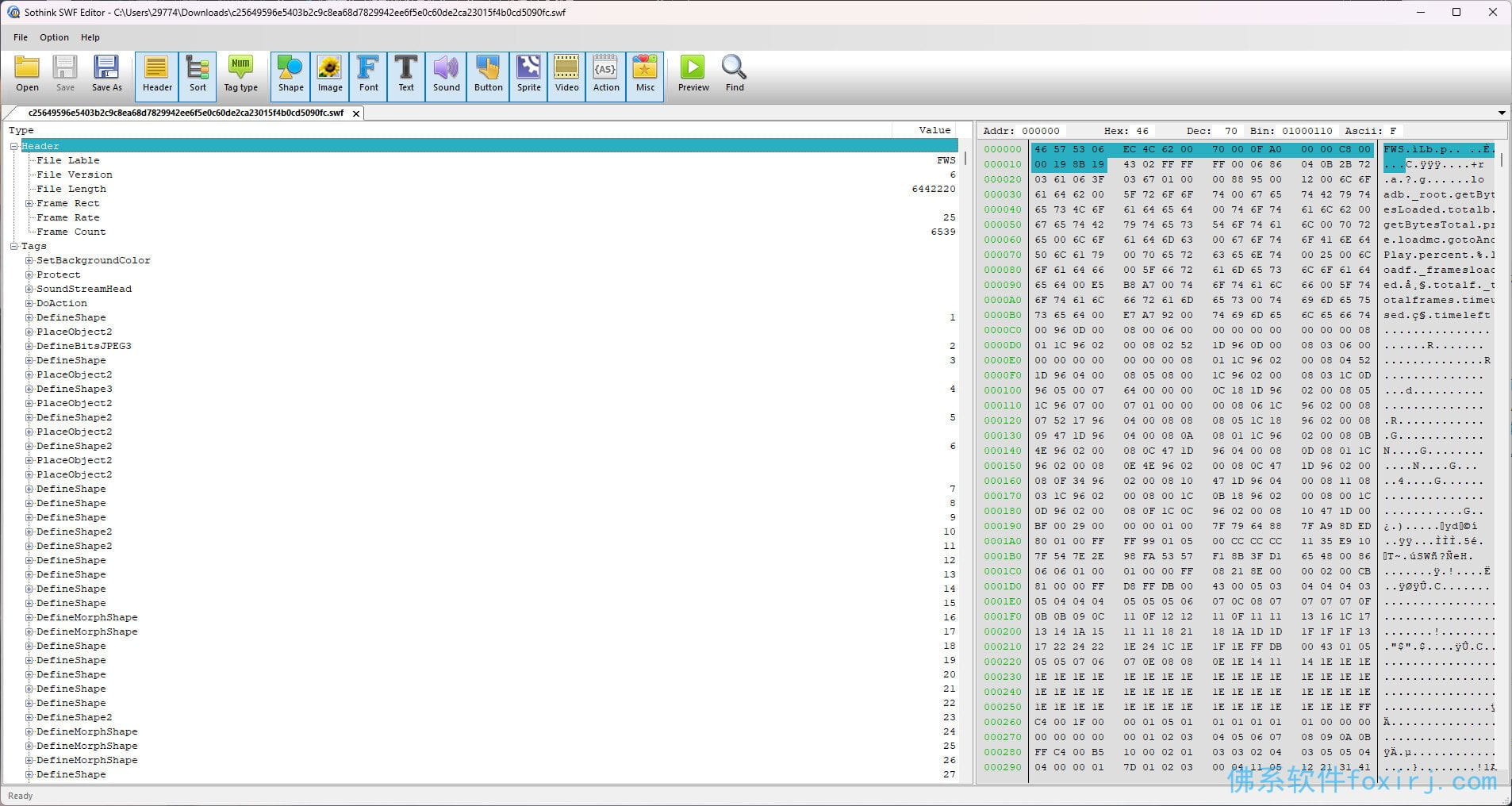Screen dimensions: 1512x806
Task: Expand the Frame Rect node
Action: click(x=29, y=203)
